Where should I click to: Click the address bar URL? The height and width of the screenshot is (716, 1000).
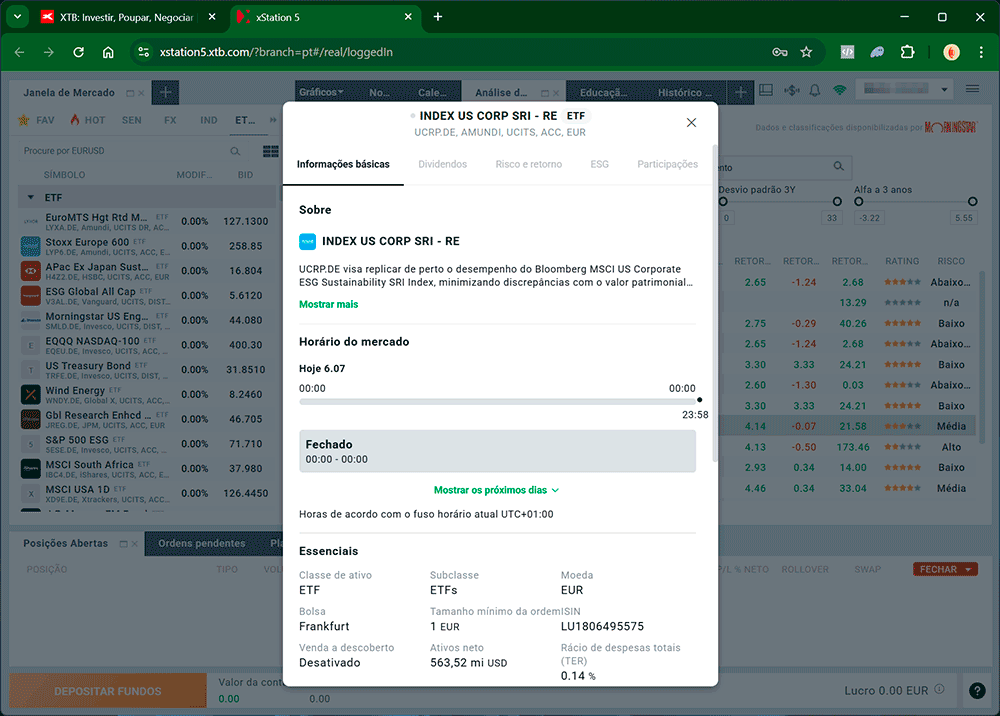click(276, 52)
